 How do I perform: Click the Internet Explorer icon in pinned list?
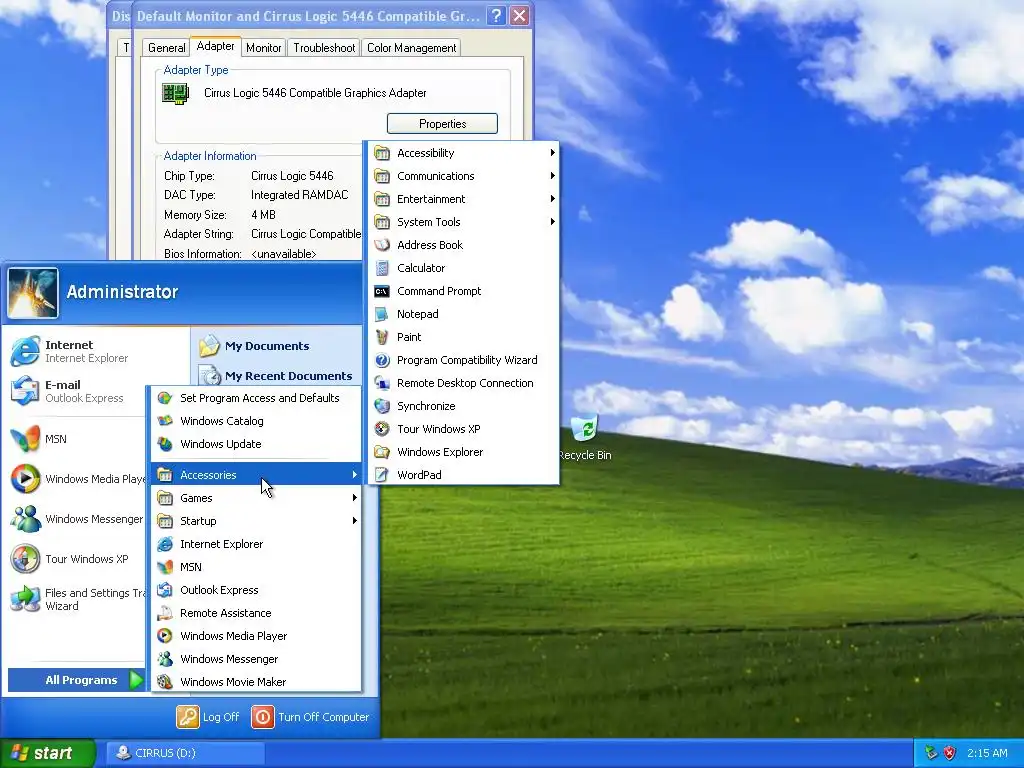25,351
